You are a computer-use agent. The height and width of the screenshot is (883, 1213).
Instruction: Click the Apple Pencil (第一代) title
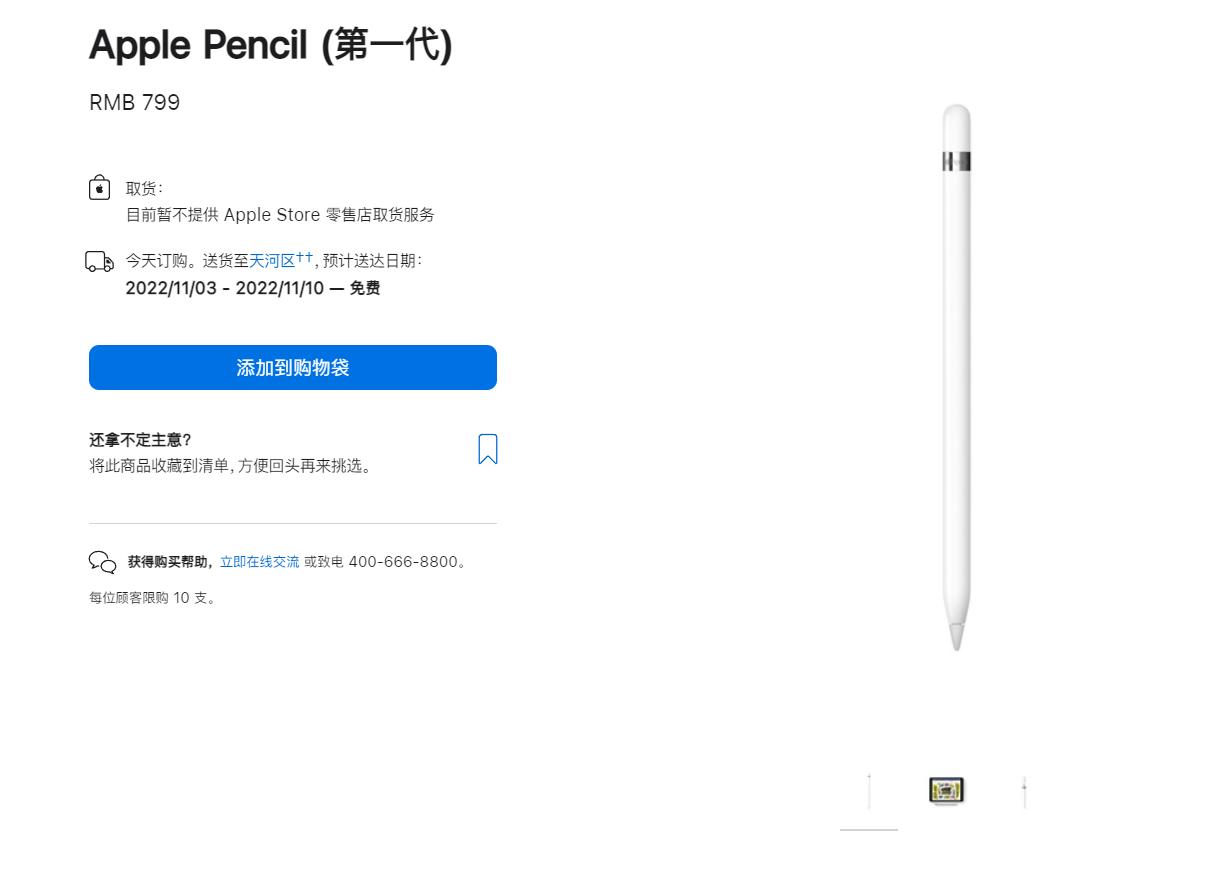[270, 45]
